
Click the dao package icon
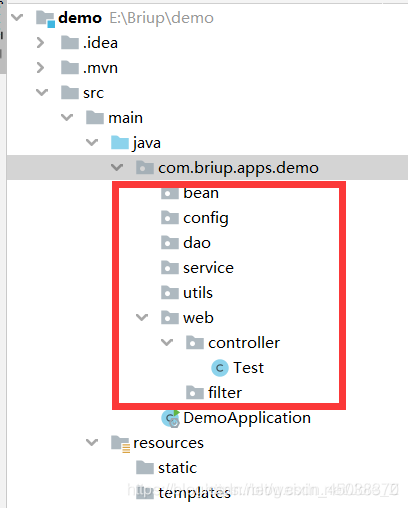click(x=170, y=242)
